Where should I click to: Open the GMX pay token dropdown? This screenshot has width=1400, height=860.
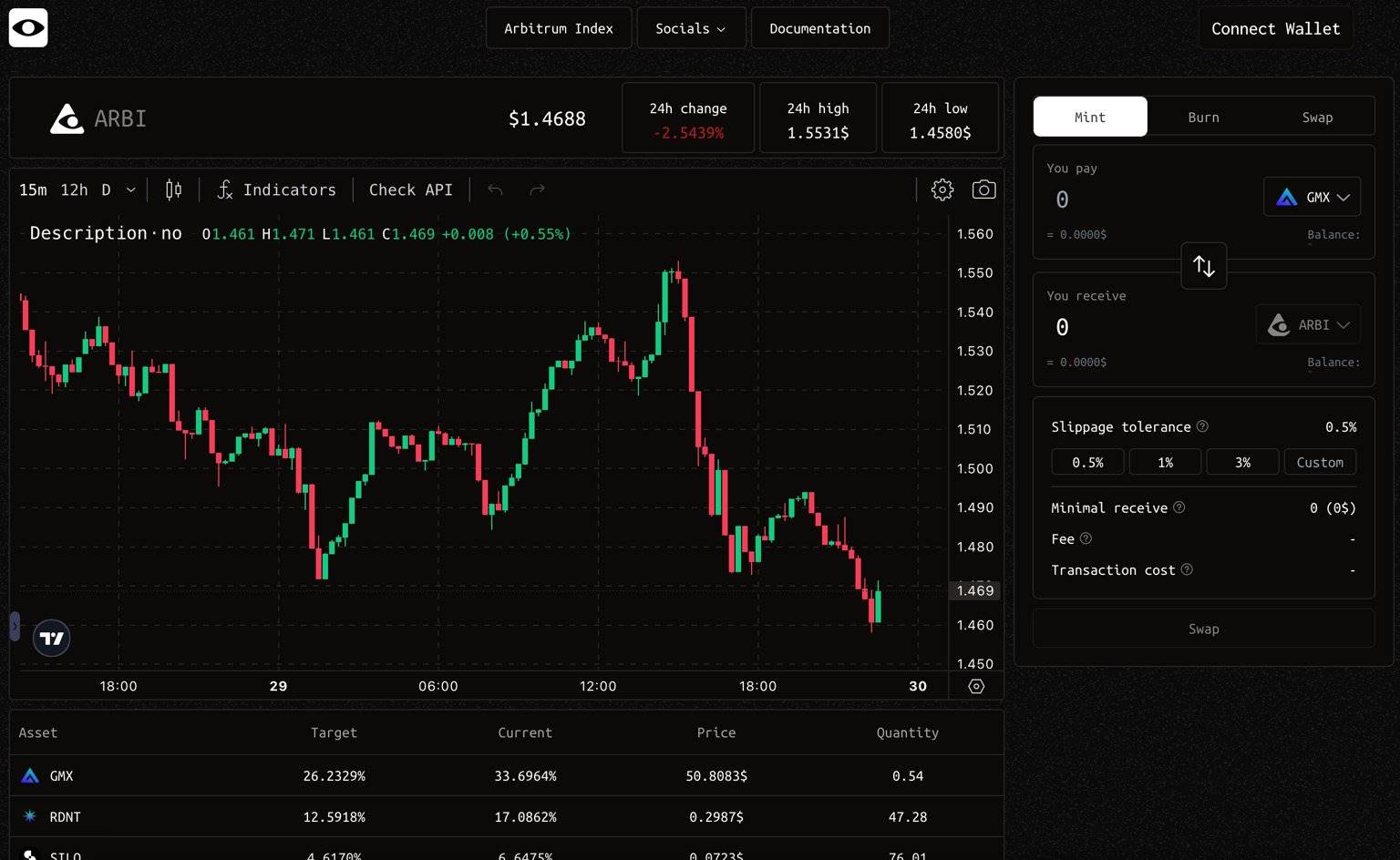click(x=1312, y=197)
